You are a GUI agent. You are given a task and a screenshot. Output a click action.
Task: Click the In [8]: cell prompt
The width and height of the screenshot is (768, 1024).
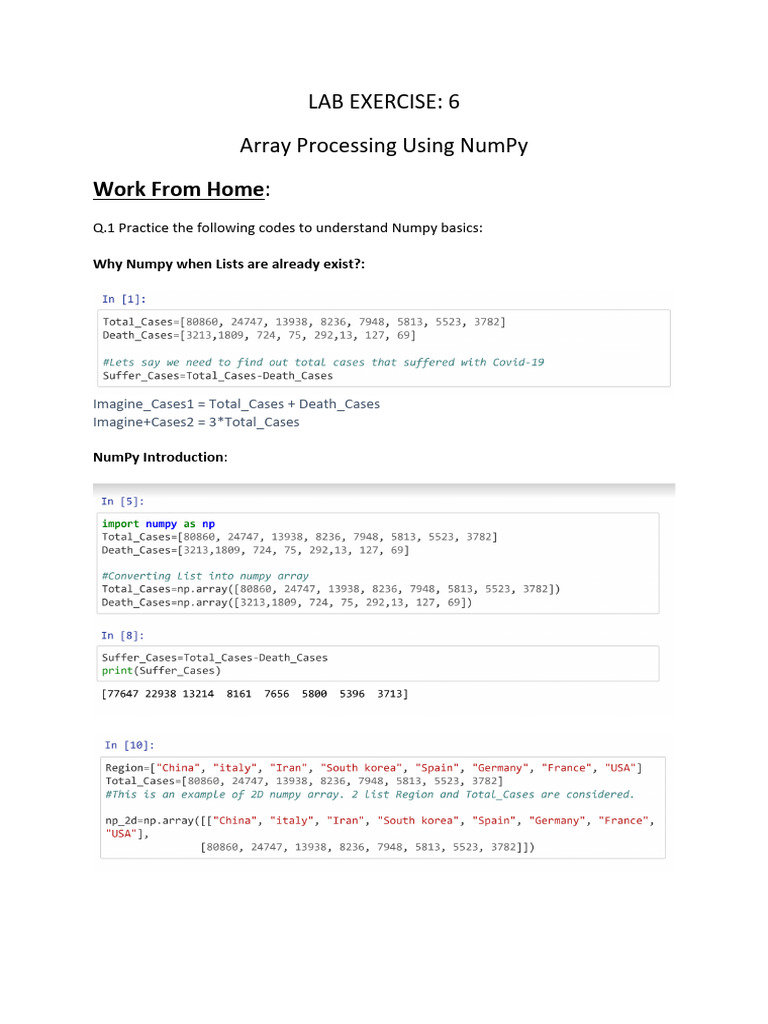(x=122, y=635)
